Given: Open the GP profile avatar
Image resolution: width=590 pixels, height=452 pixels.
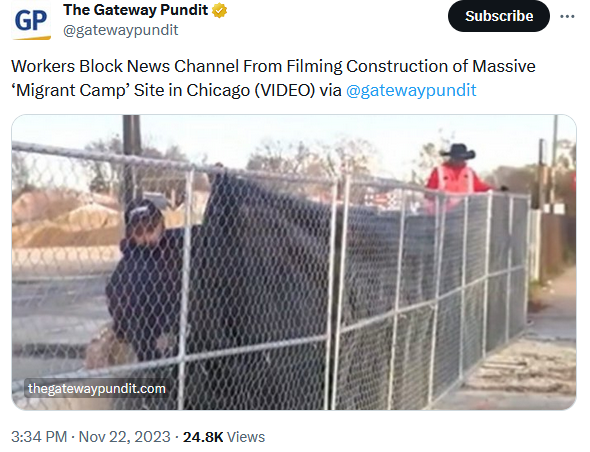Looking at the screenshot, I should pos(31,21).
